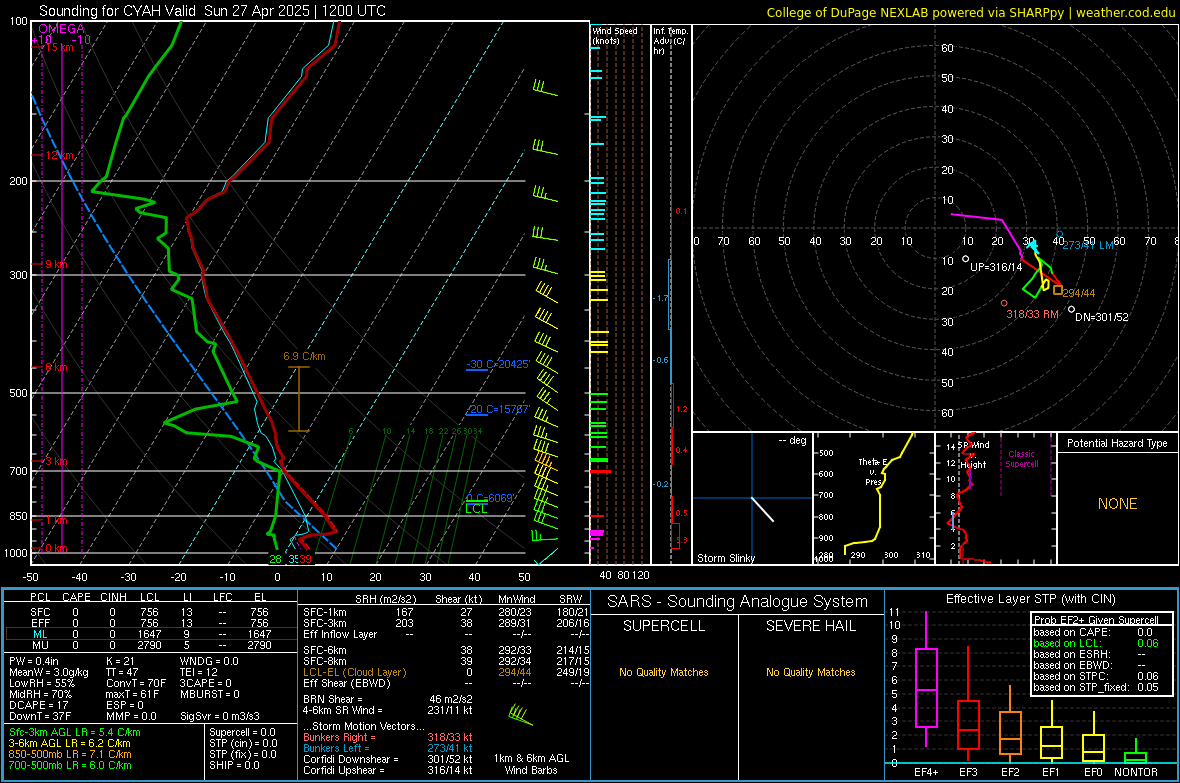Click the Corfidi Downshear = 301/52 kt line
This screenshot has width=1180, height=783.
387,759
